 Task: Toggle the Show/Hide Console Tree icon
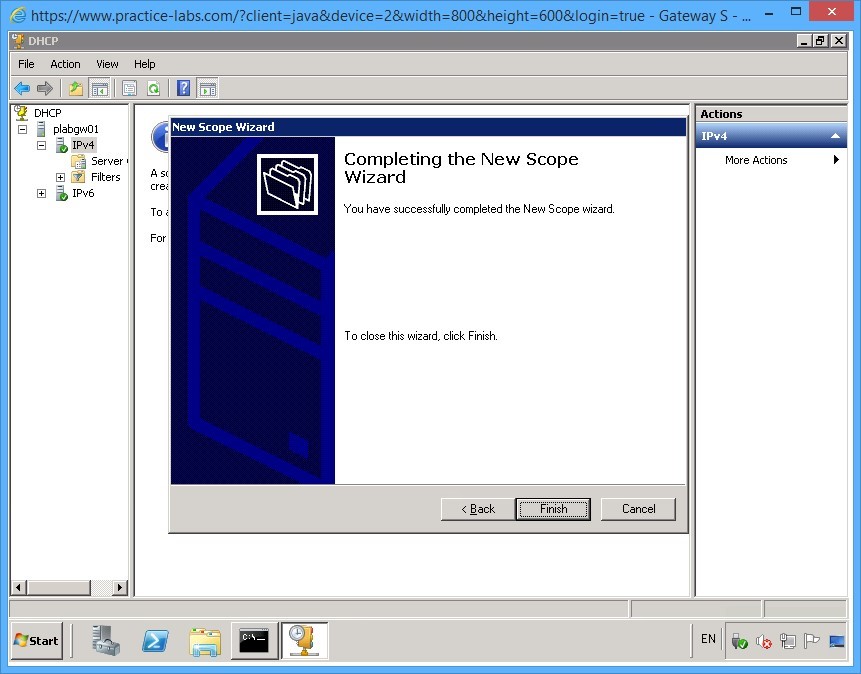101,88
